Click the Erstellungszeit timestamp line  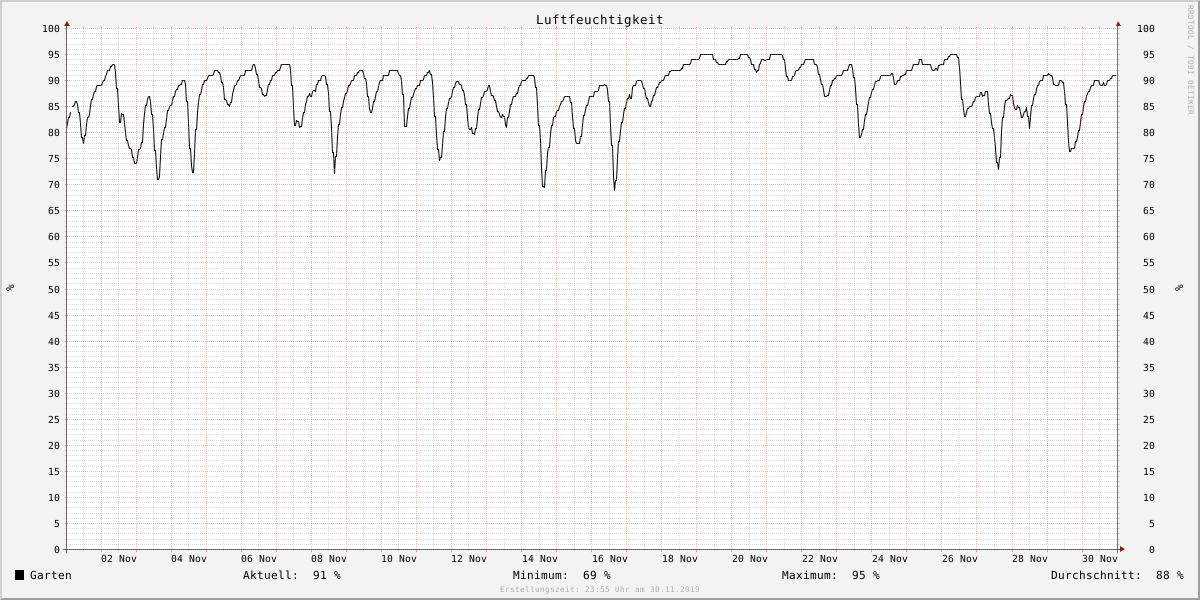600,589
